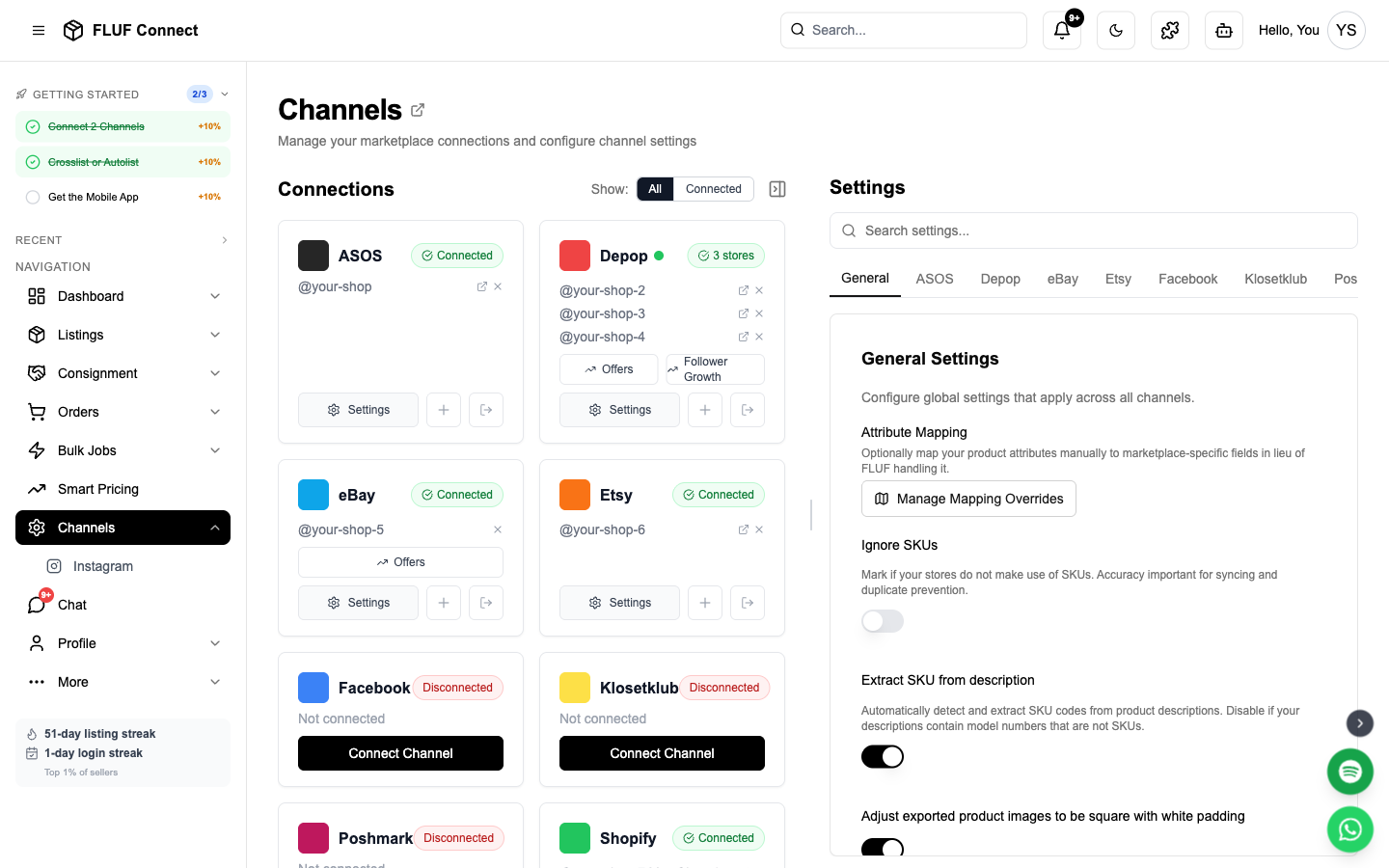Click the Smart Pricing nav item
Image resolution: width=1389 pixels, height=868 pixels.
[123, 489]
